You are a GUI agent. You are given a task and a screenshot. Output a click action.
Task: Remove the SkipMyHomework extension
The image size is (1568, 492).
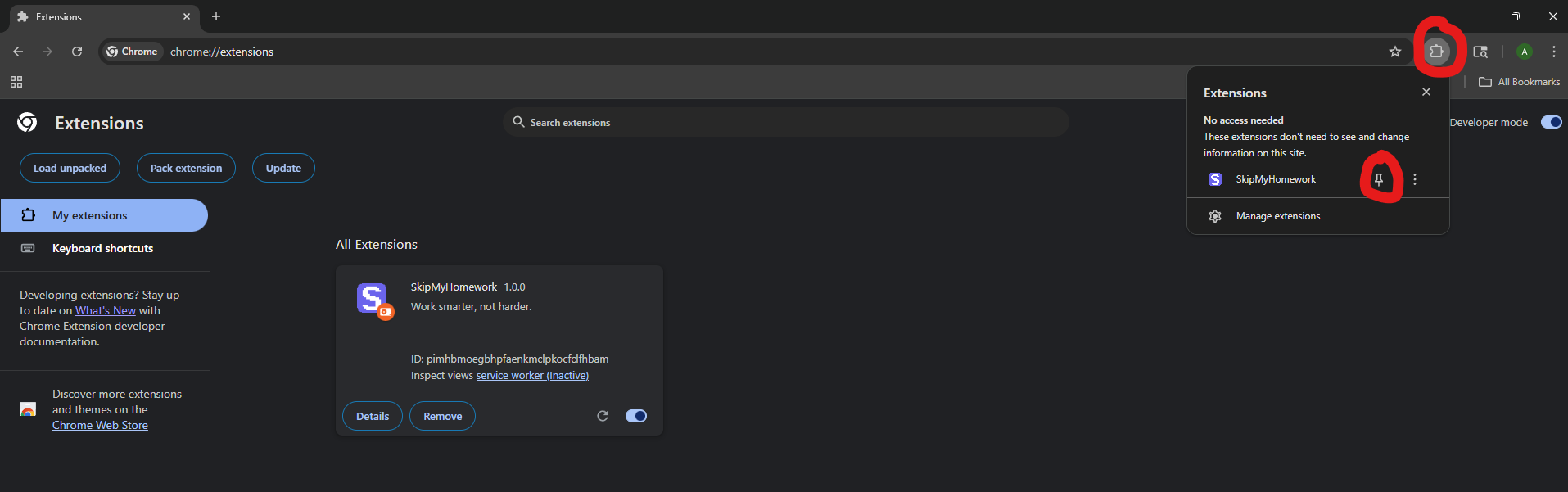[x=442, y=416]
